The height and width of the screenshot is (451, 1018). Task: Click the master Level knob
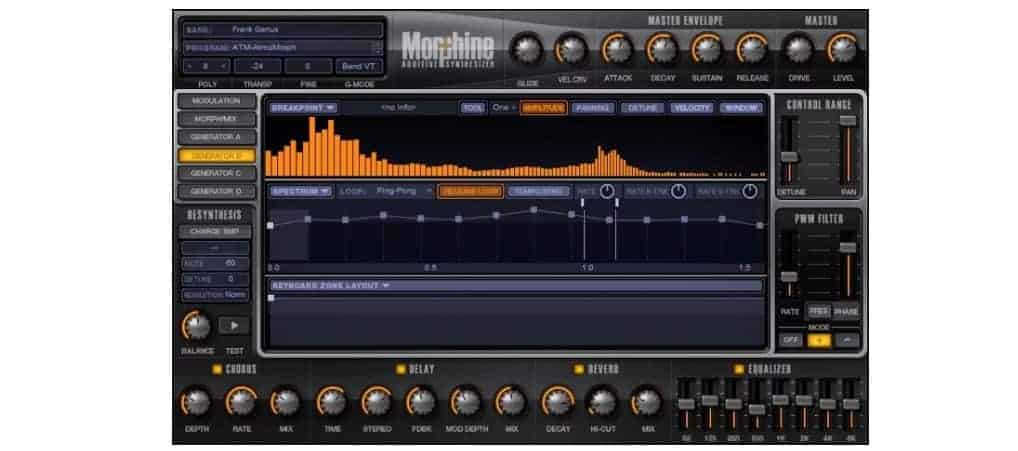pos(843,49)
